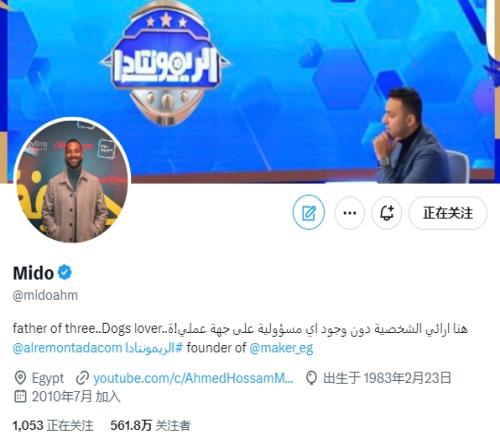Click the blue verified badge next to Mido

pyautogui.click(x=65, y=272)
